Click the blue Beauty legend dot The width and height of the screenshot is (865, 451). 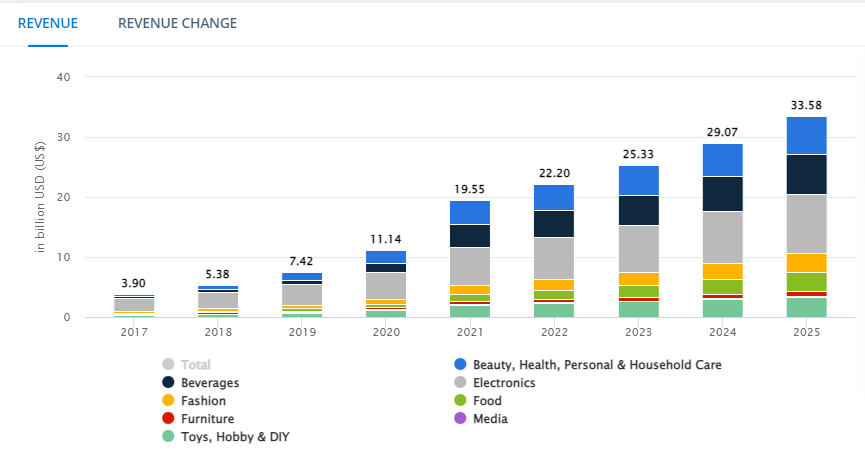click(x=460, y=364)
